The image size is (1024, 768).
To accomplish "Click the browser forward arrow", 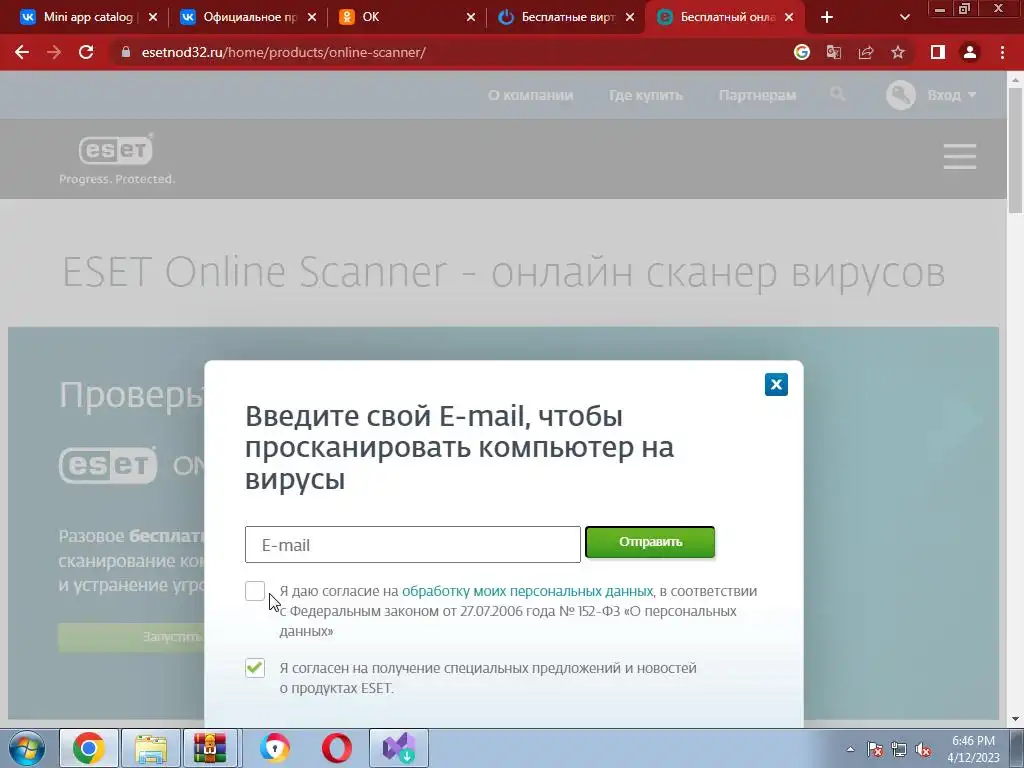I will pos(54,52).
